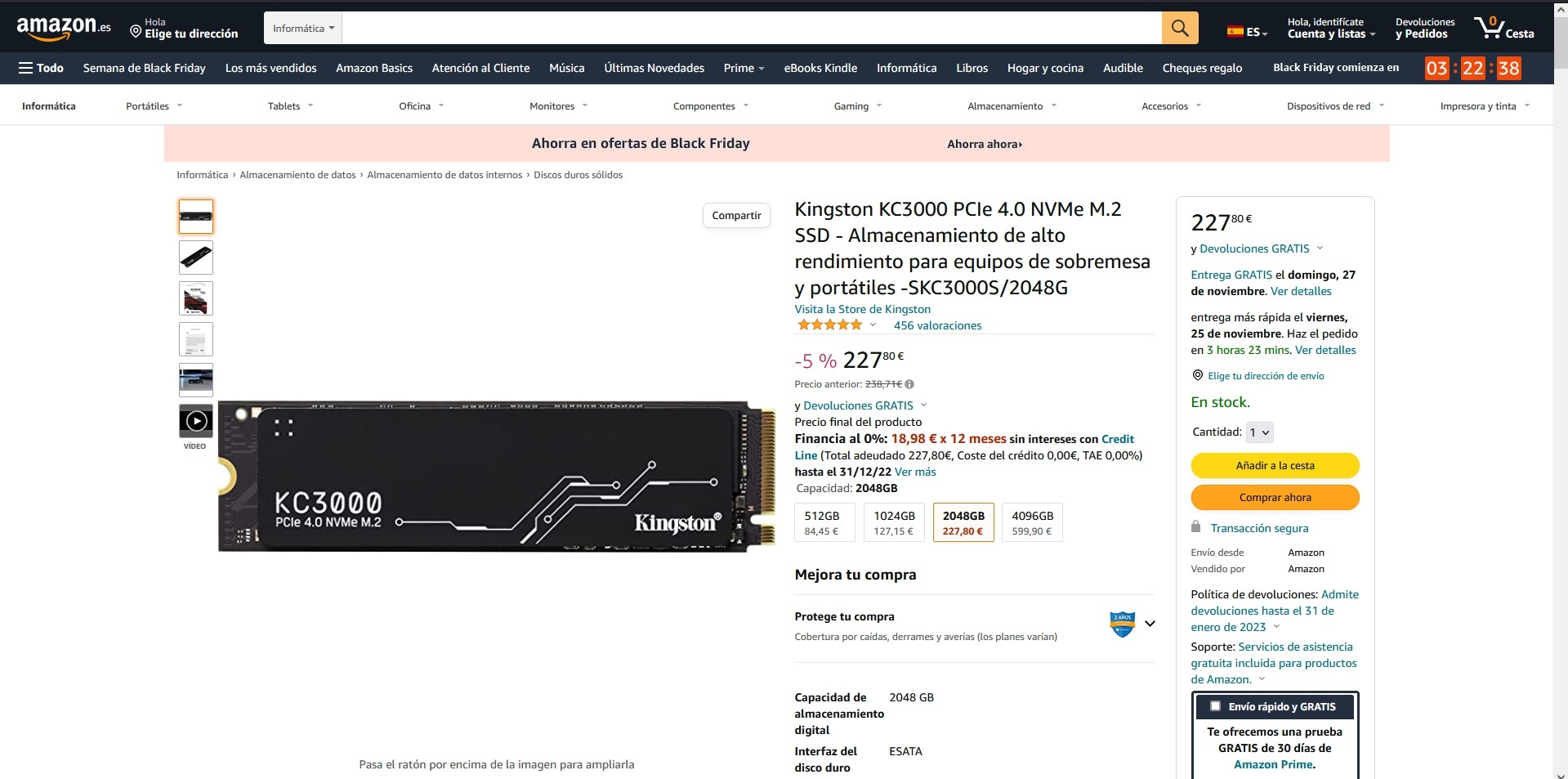This screenshot has width=1568, height=779.
Task: Open Los más vendidos tab
Action: (x=271, y=68)
